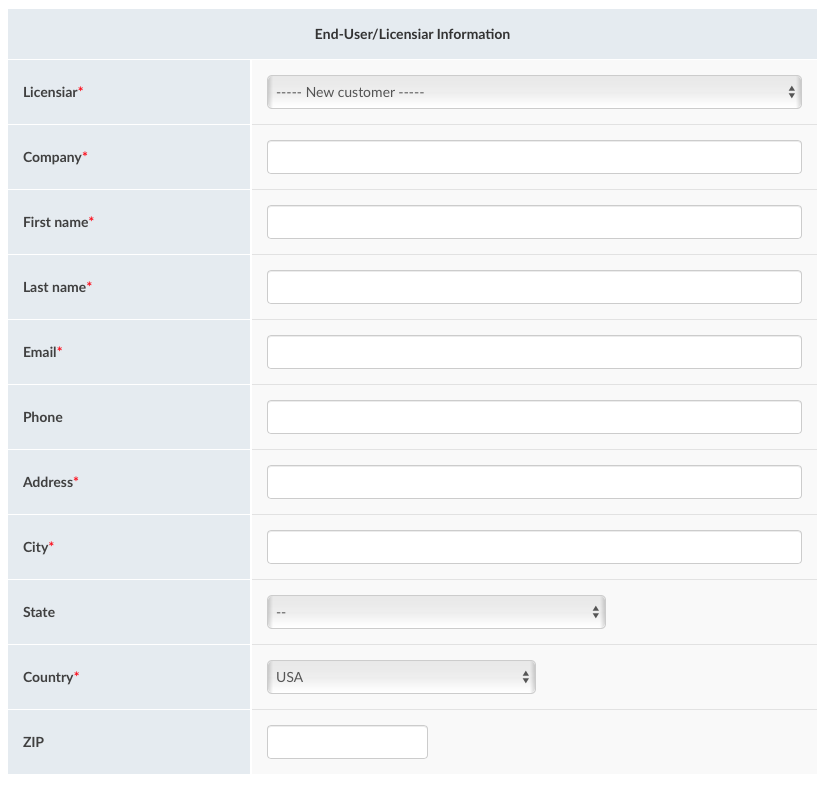Select the Last name input field
Image resolution: width=824 pixels, height=785 pixels.
(534, 287)
